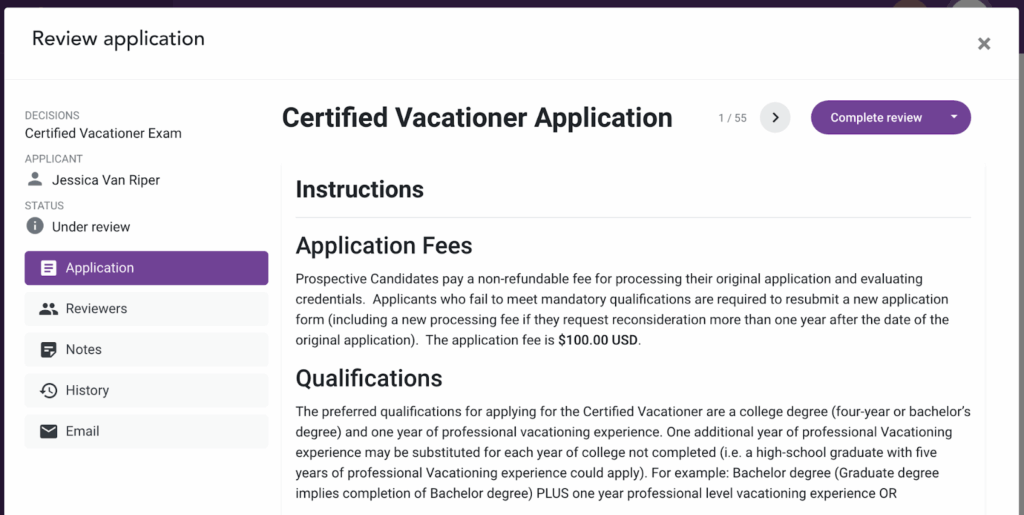Go to the next application with the chevron
The image size is (1024, 515).
775,117
